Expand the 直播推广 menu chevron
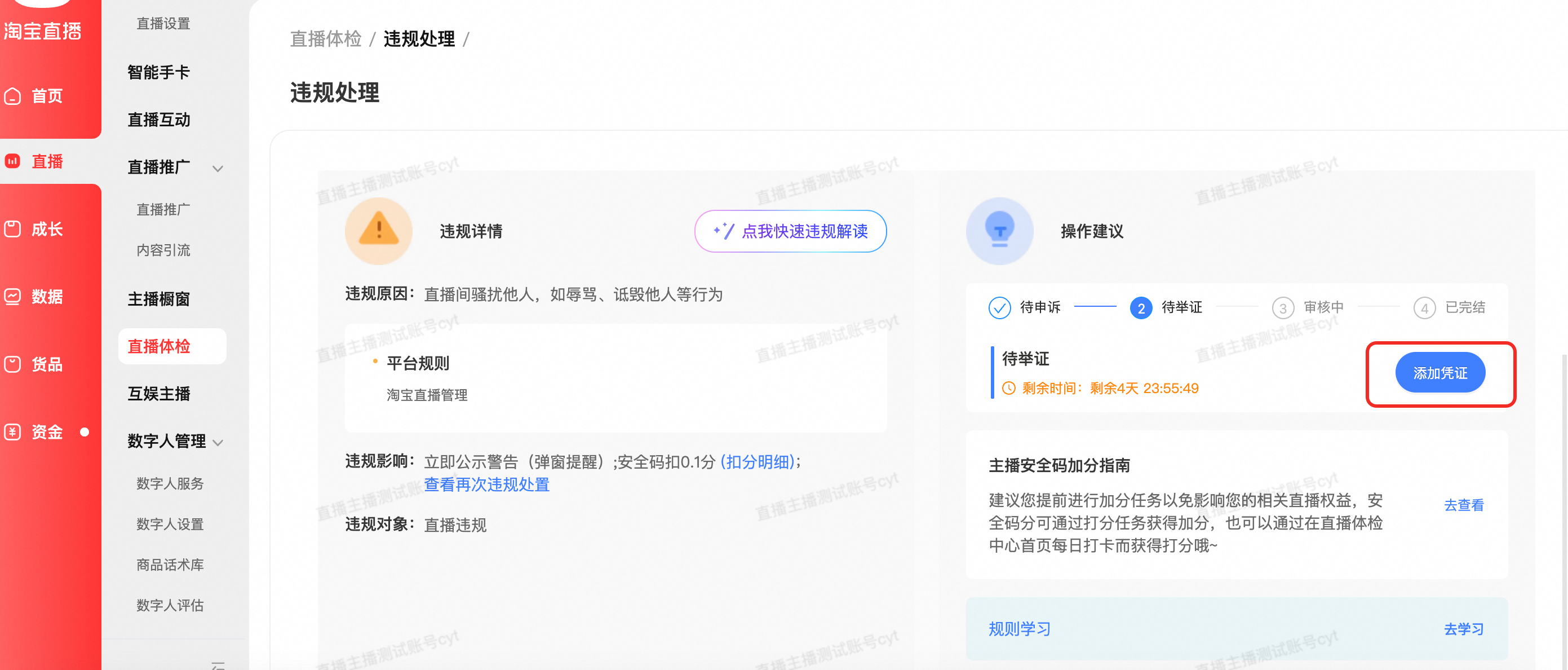The height and width of the screenshot is (670, 1568). pos(218,169)
